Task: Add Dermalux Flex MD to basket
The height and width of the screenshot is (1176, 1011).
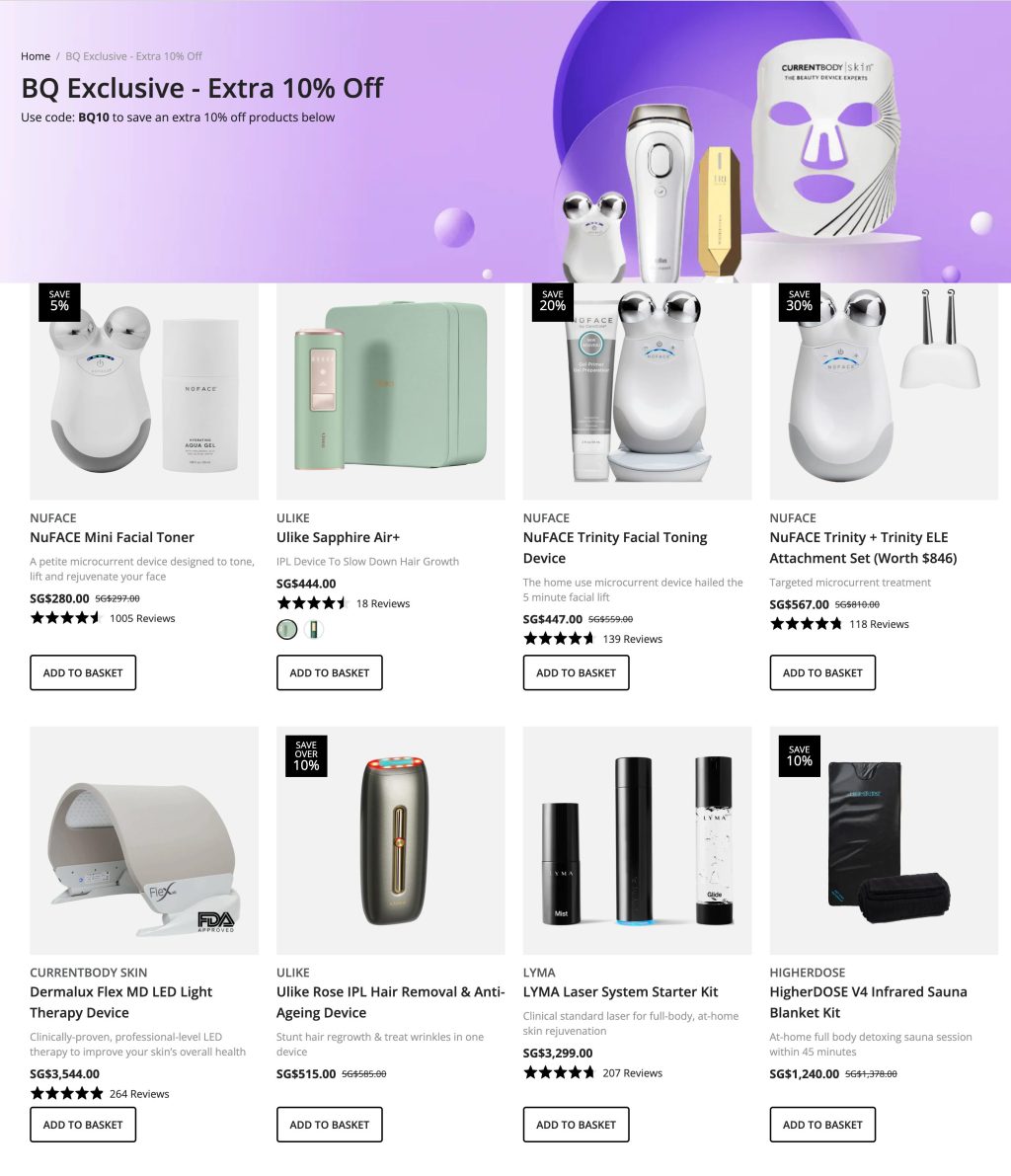Action: 83,1125
